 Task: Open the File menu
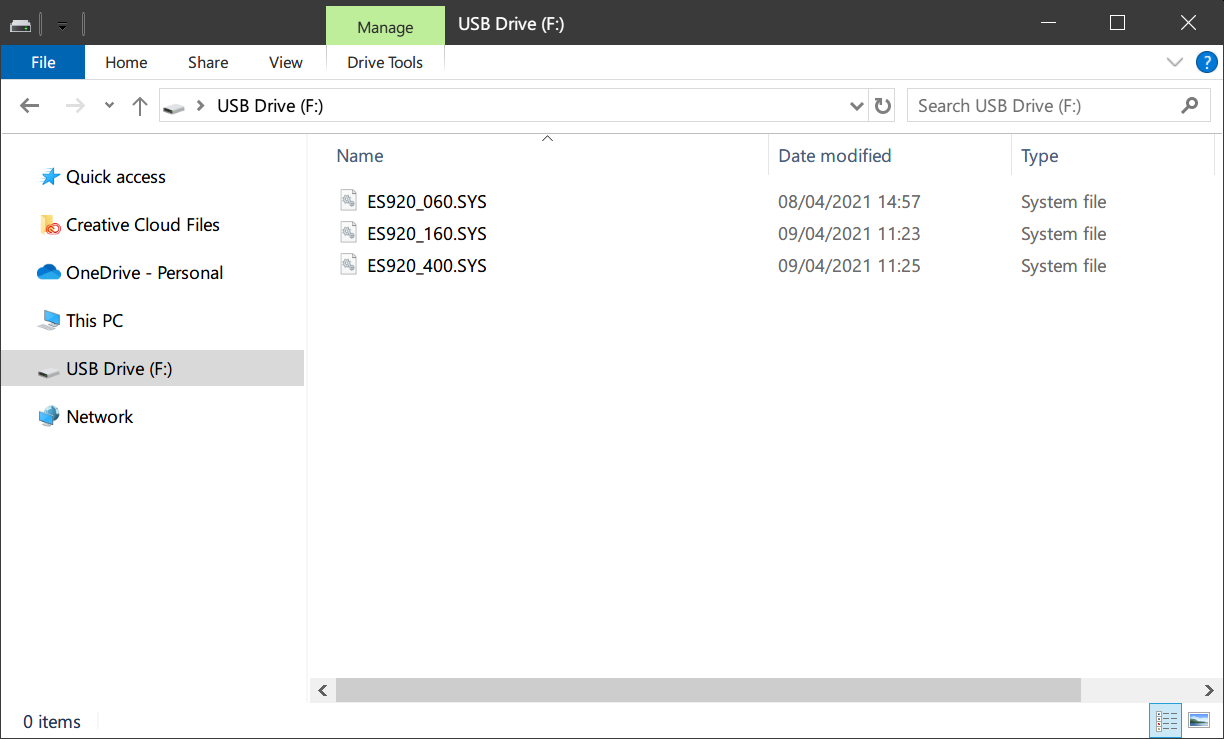pyautogui.click(x=43, y=62)
